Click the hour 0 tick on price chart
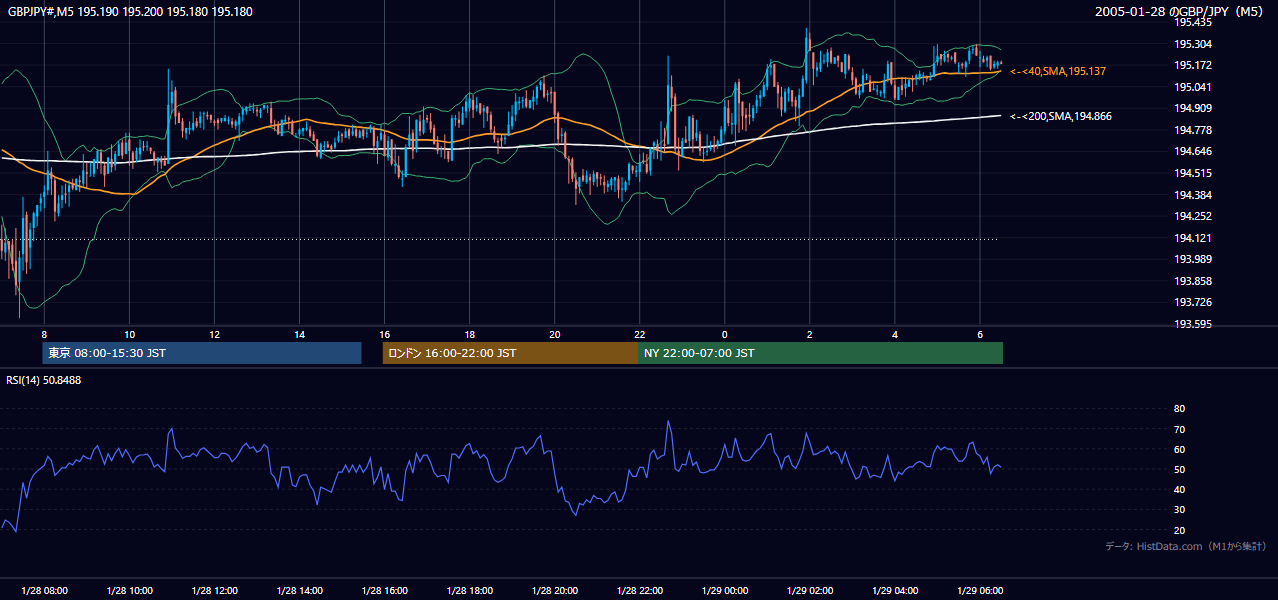Viewport: 1278px width, 600px height. pos(725,334)
